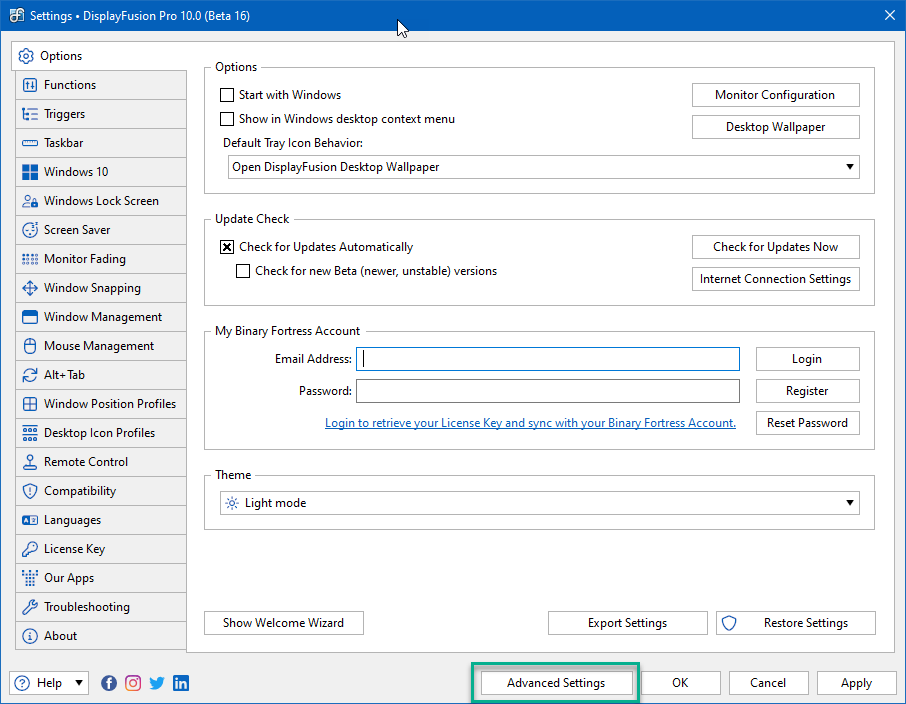Screen dimensions: 906x704
Task: Click the Compatibility shield icon
Action: [29, 491]
